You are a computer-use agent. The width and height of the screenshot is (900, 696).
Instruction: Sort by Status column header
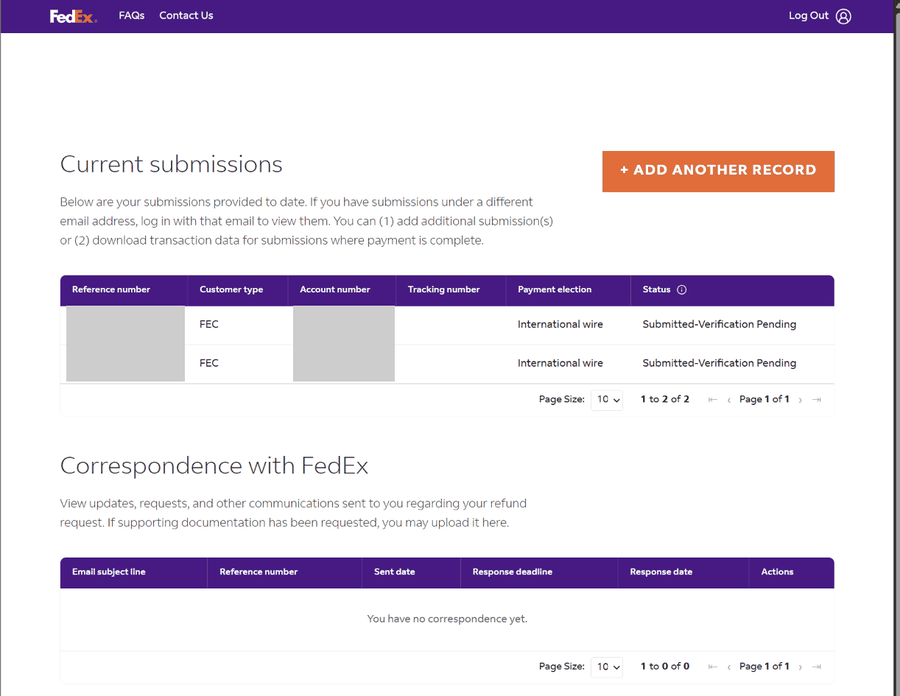click(656, 290)
